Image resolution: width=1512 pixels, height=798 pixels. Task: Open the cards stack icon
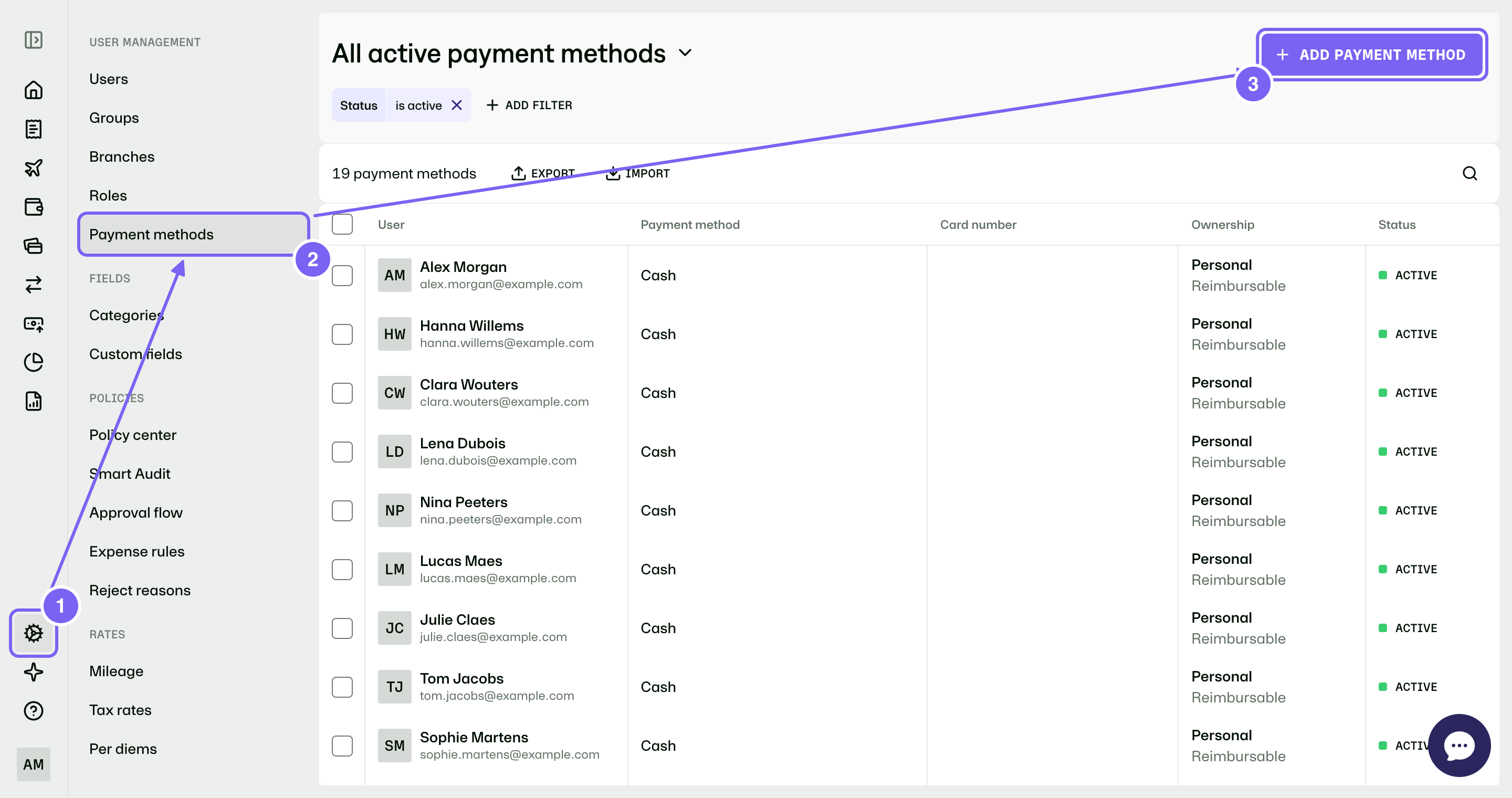click(34, 245)
